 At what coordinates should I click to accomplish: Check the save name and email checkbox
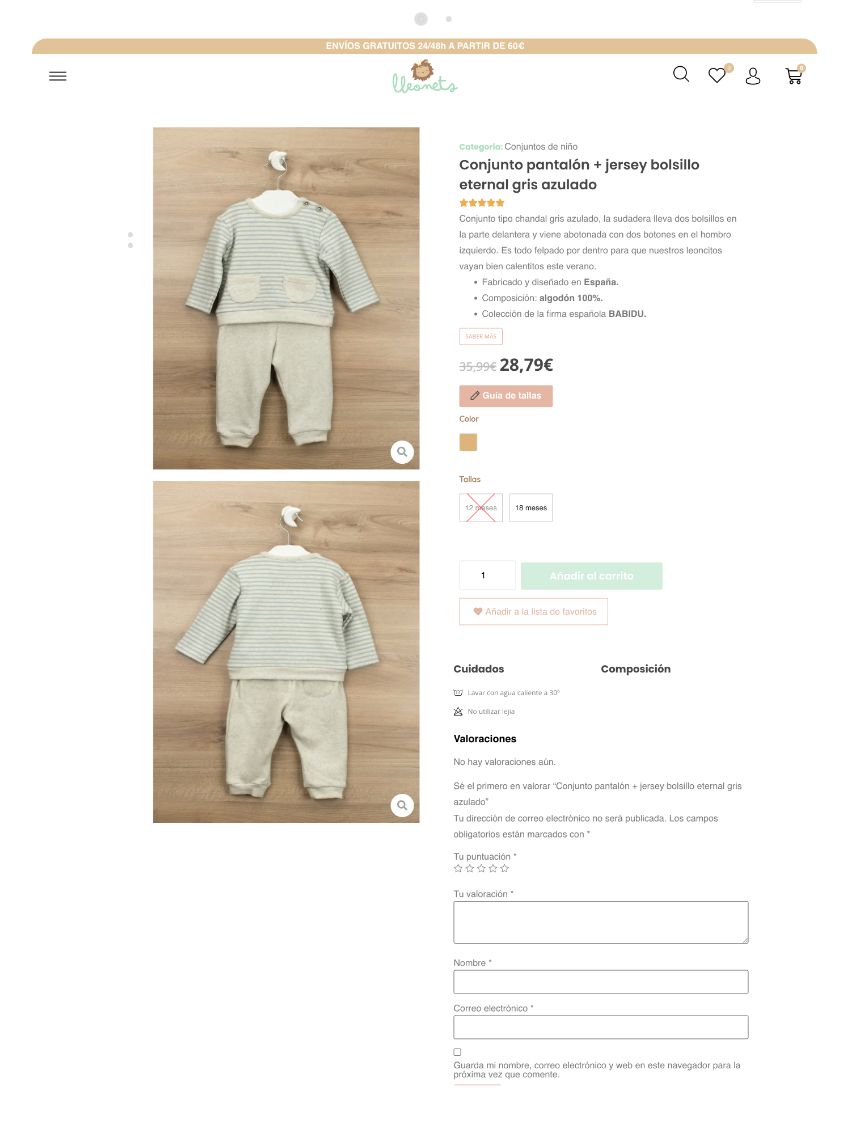click(457, 1052)
